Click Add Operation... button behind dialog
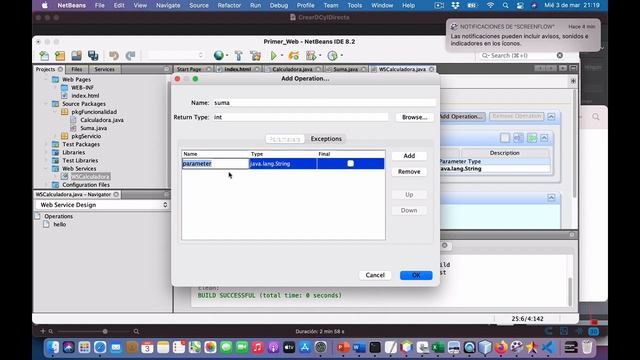 coord(462,116)
